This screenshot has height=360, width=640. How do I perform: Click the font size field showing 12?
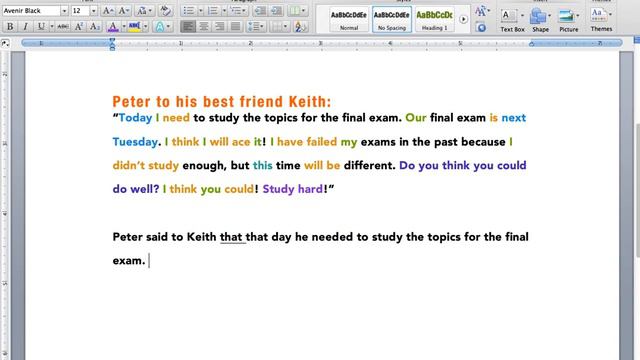(x=80, y=11)
